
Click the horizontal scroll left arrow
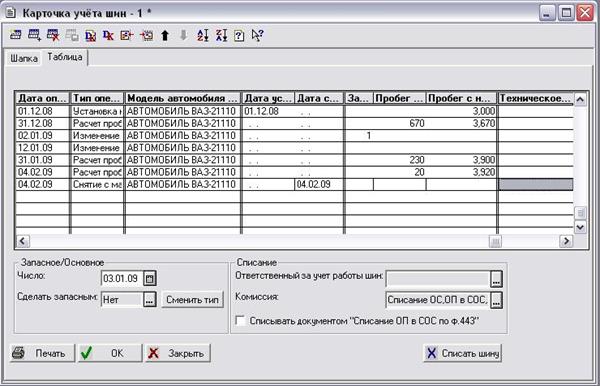pos(22,241)
